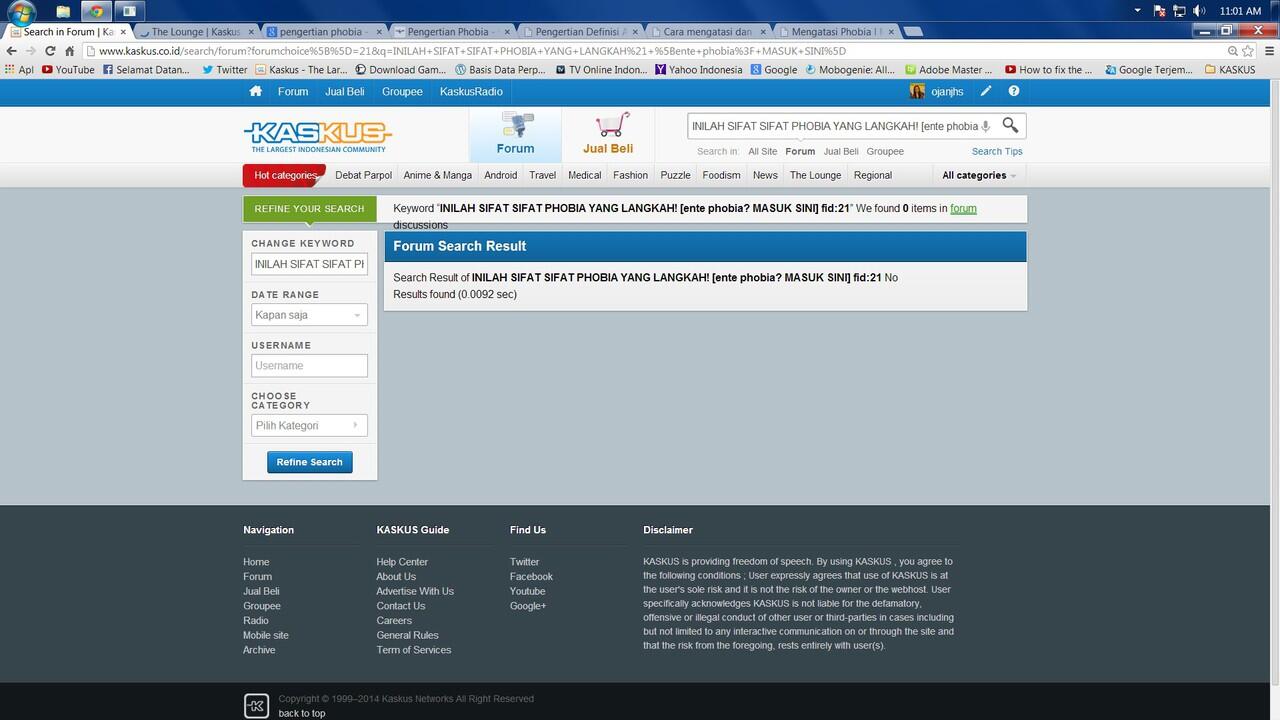Viewport: 1280px width, 720px height.
Task: Open the KASKUS bookmark folder
Action: pos(1230,70)
